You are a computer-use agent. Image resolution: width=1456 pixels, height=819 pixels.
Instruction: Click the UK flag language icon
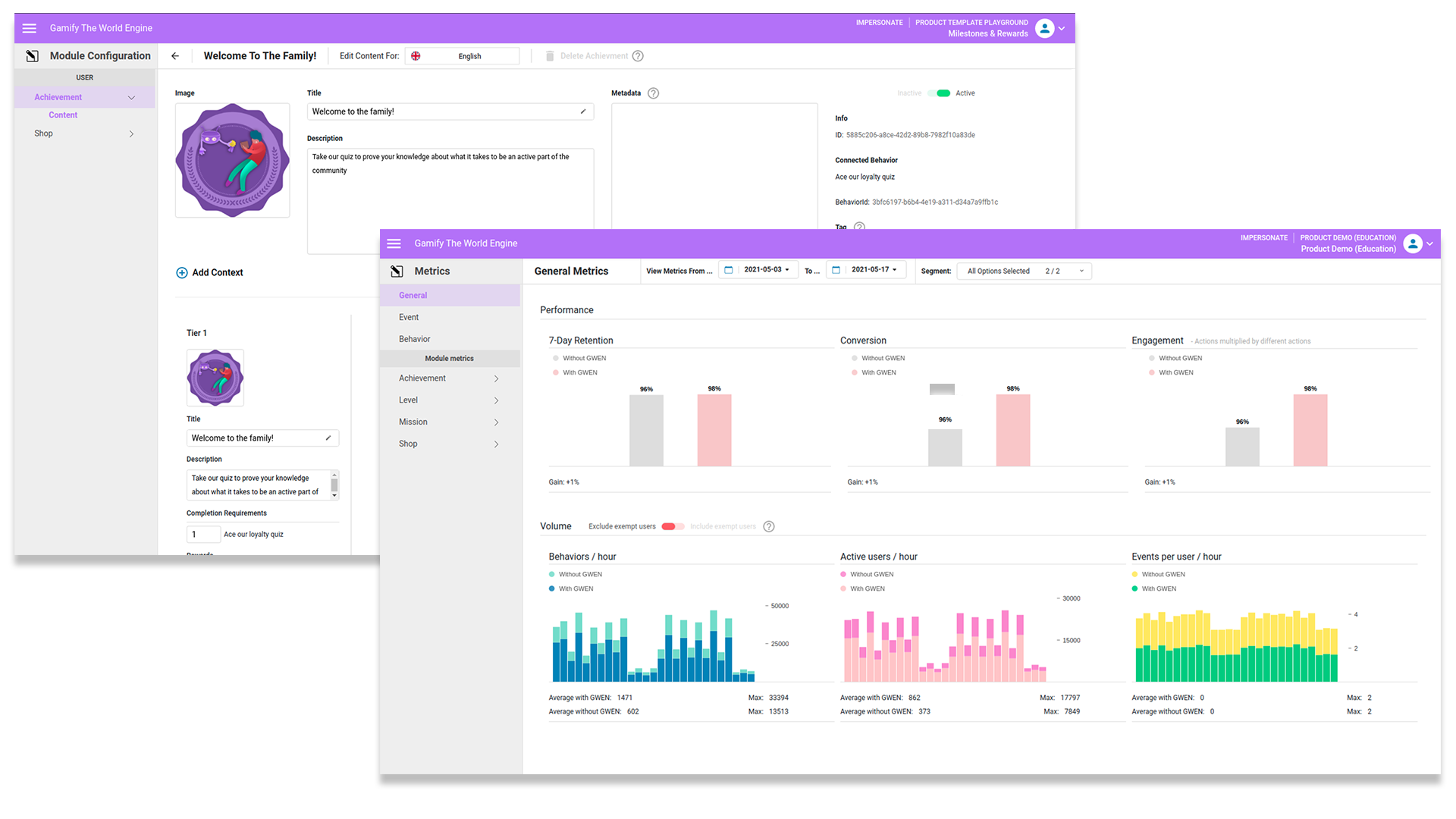click(x=416, y=56)
